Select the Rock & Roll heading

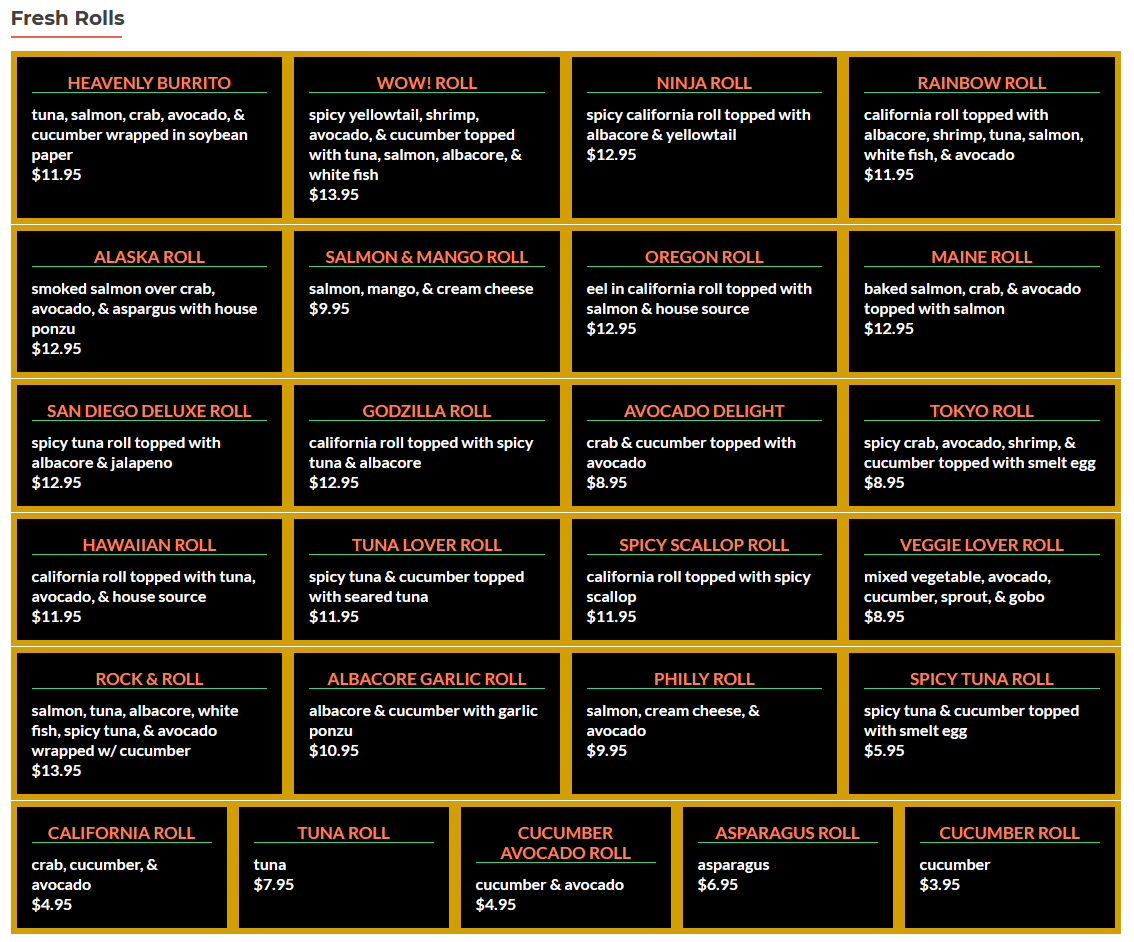pos(149,679)
